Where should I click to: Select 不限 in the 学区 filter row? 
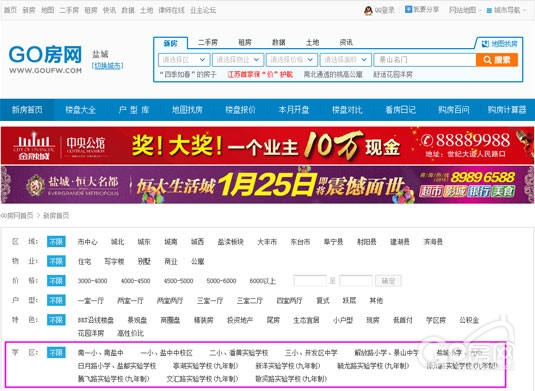[56, 352]
